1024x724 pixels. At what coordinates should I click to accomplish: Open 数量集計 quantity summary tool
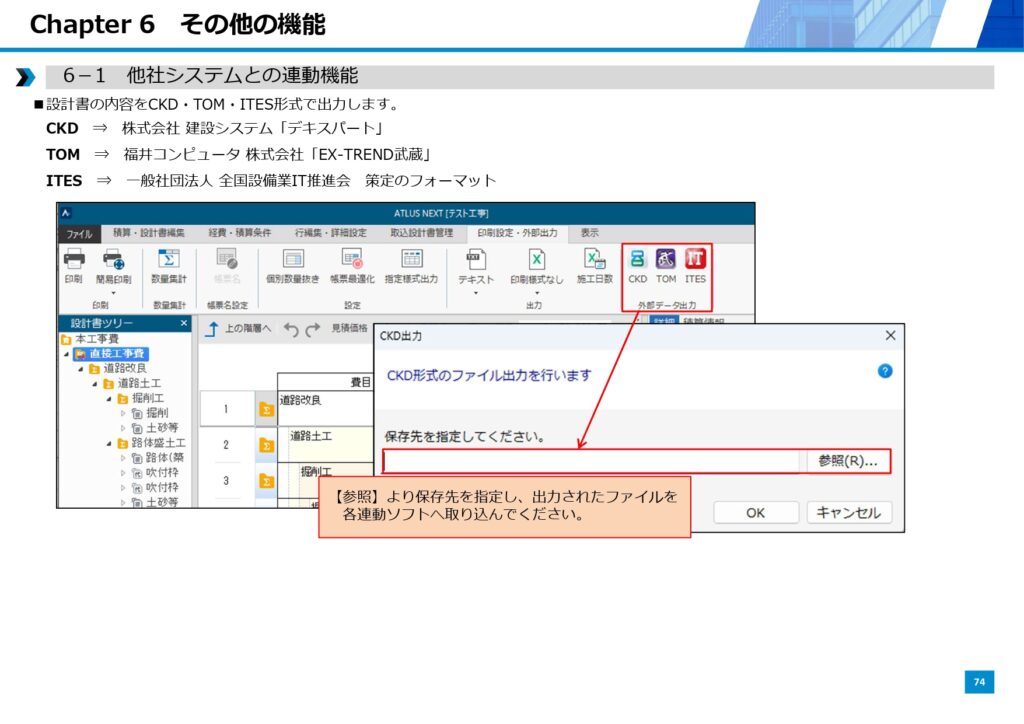point(169,261)
